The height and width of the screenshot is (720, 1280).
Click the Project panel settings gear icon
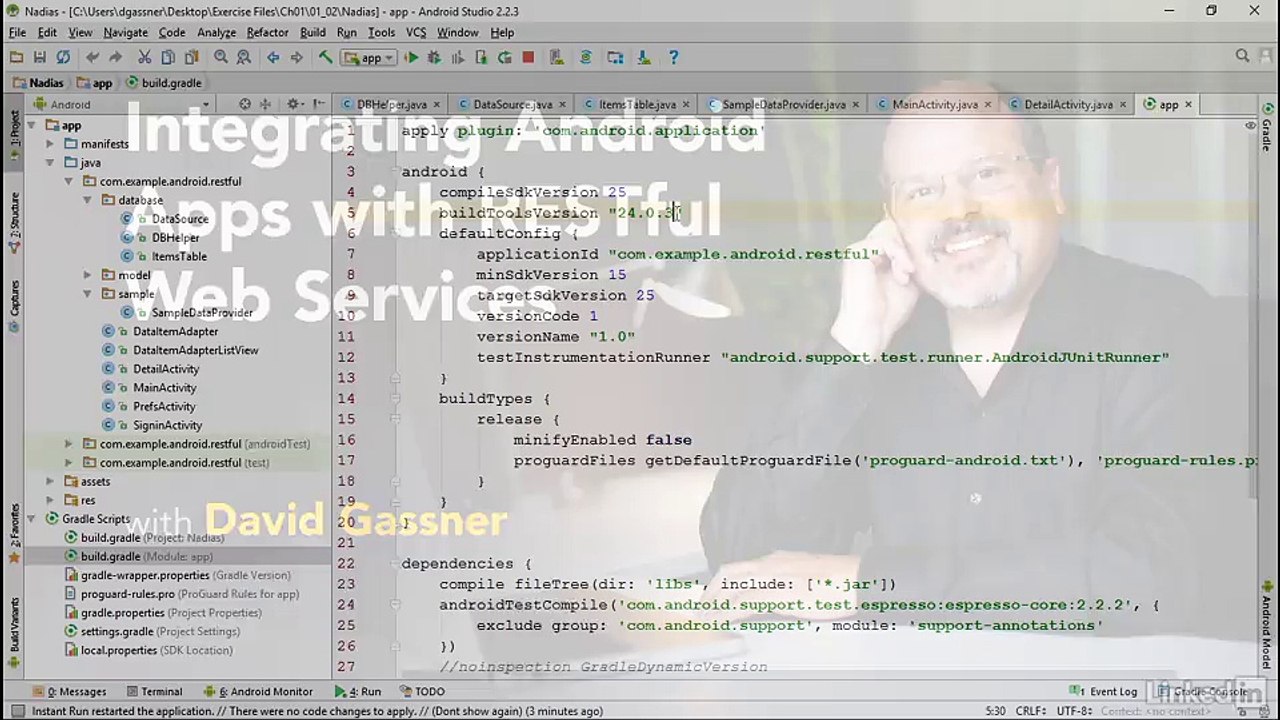294,104
